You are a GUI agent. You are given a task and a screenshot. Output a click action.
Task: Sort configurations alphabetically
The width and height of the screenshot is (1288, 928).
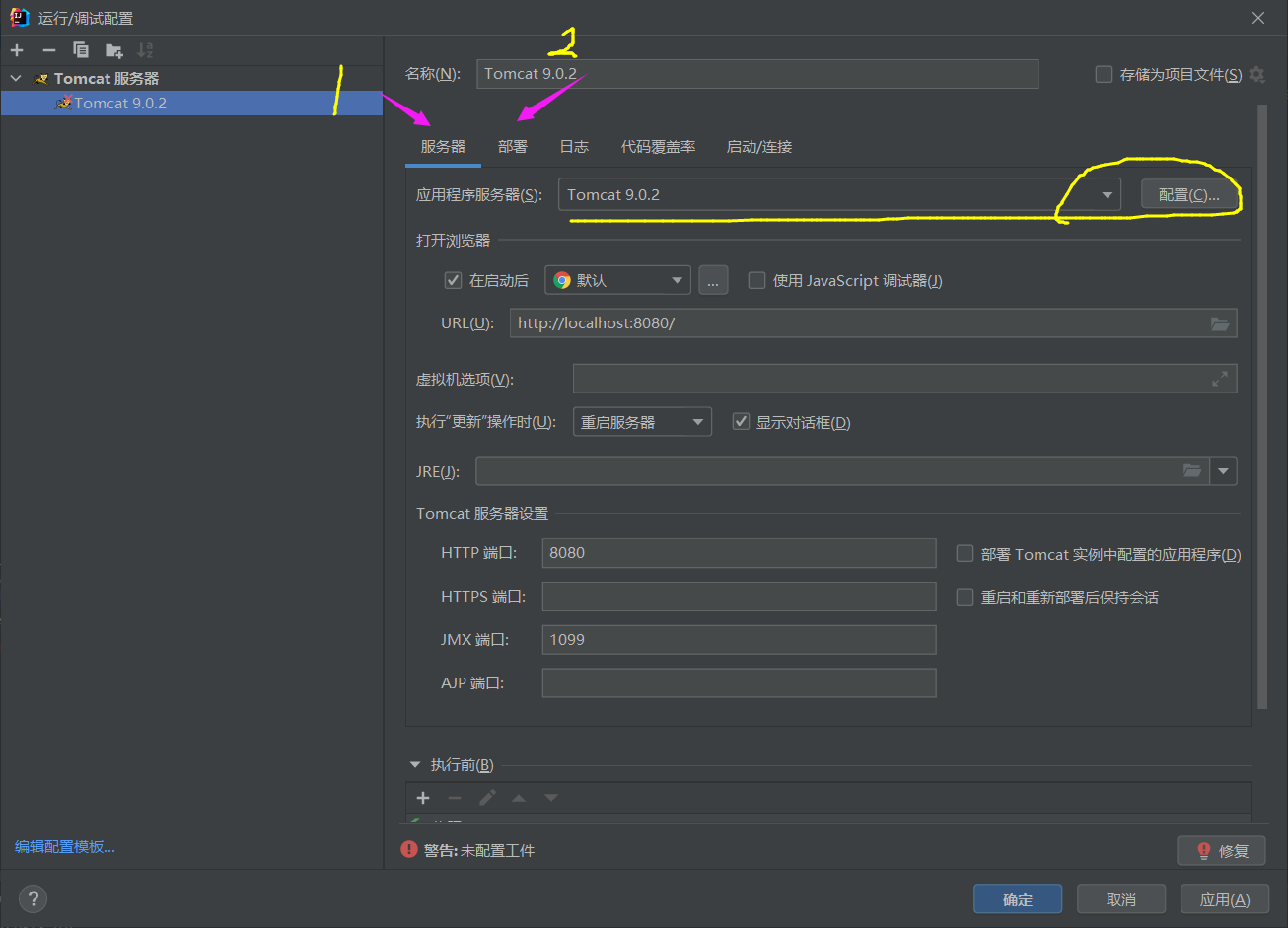click(x=145, y=50)
